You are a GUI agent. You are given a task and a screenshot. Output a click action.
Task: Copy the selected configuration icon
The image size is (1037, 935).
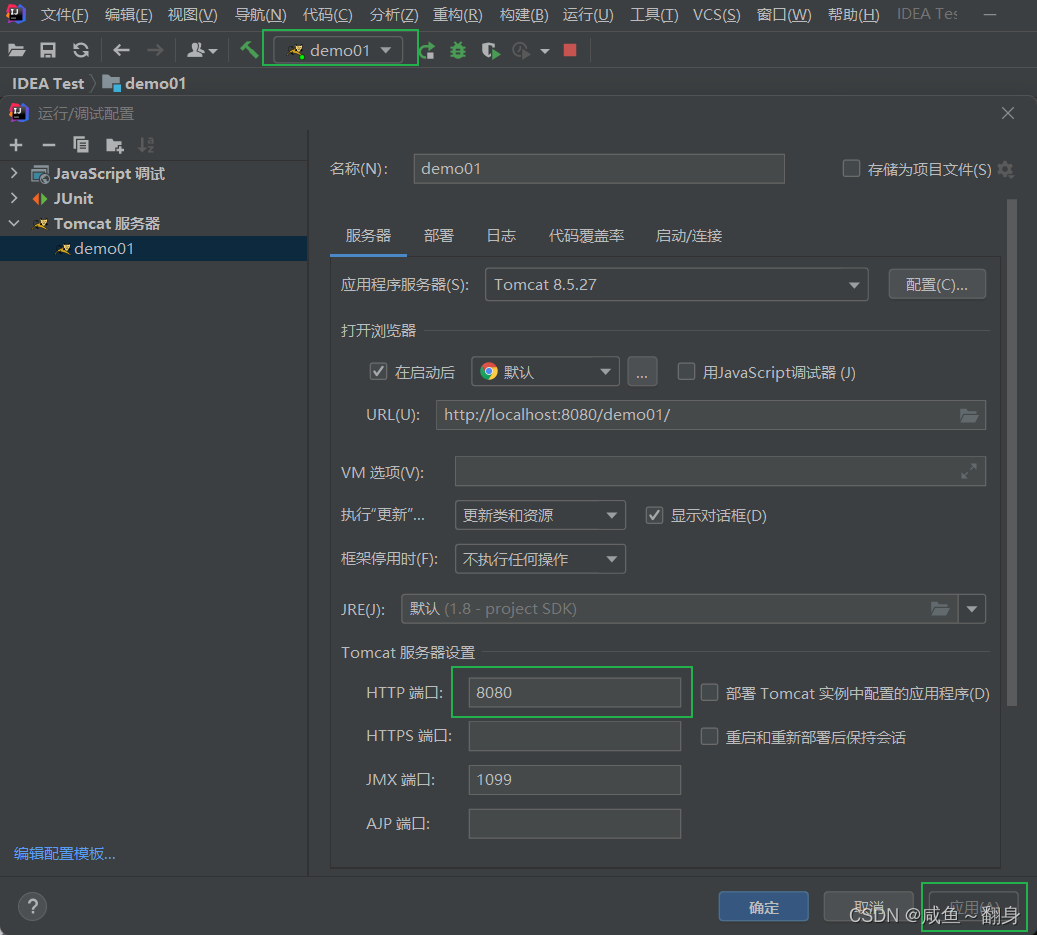coord(81,144)
